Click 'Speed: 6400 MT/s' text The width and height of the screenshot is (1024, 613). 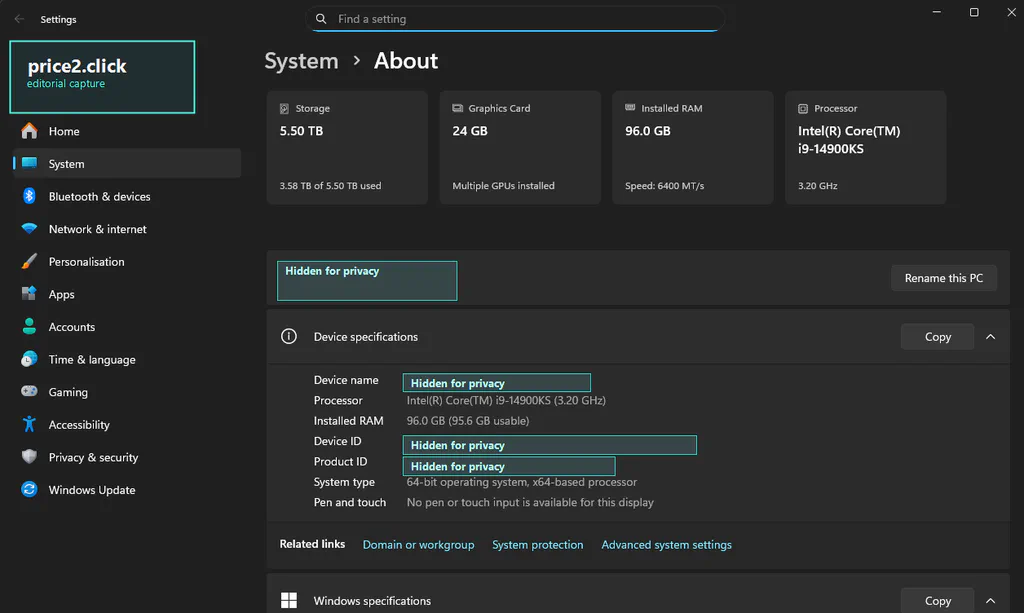click(x=664, y=185)
